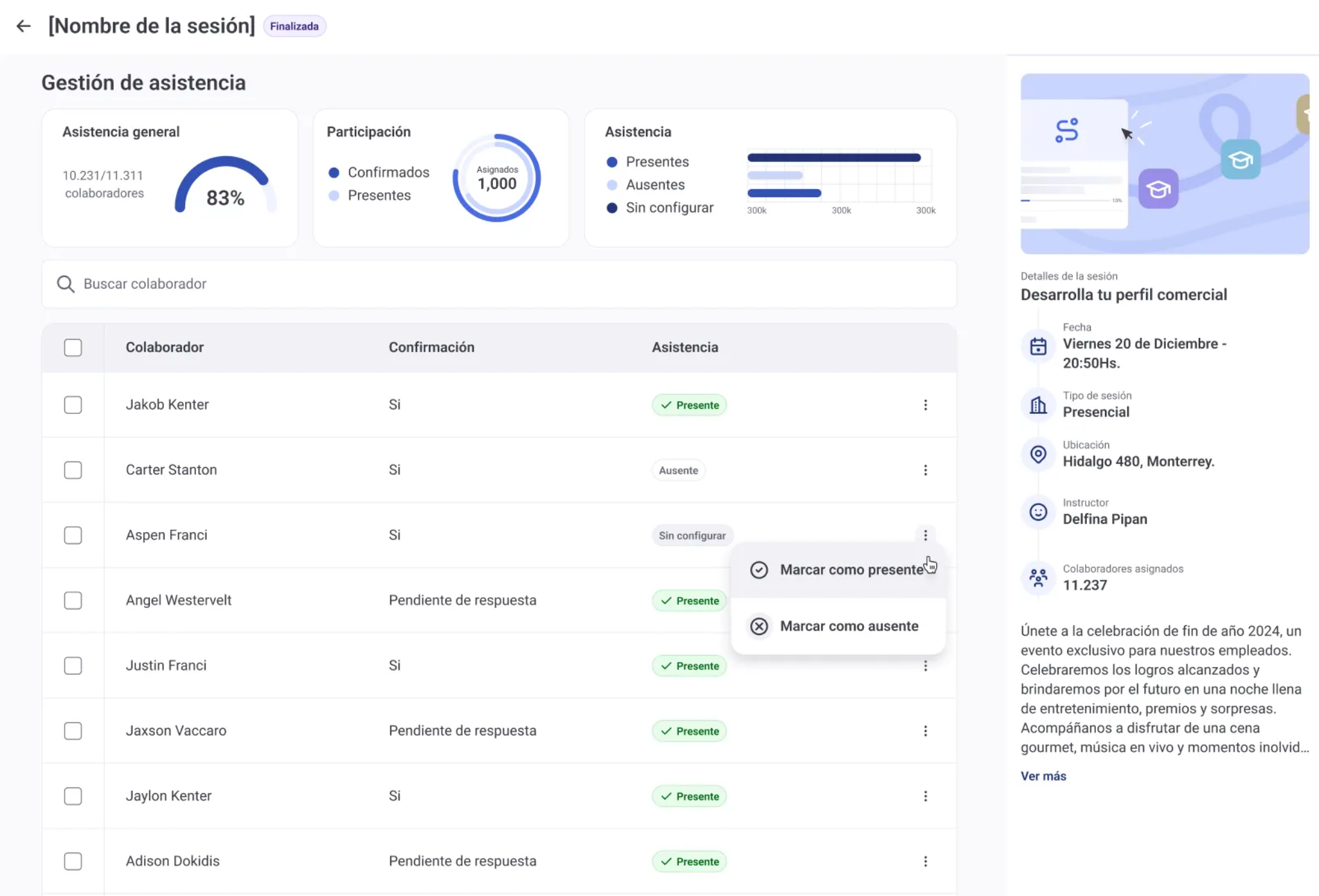Check the box for Jakob Kenter
Image resolution: width=1319 pixels, height=896 pixels.
tap(73, 405)
